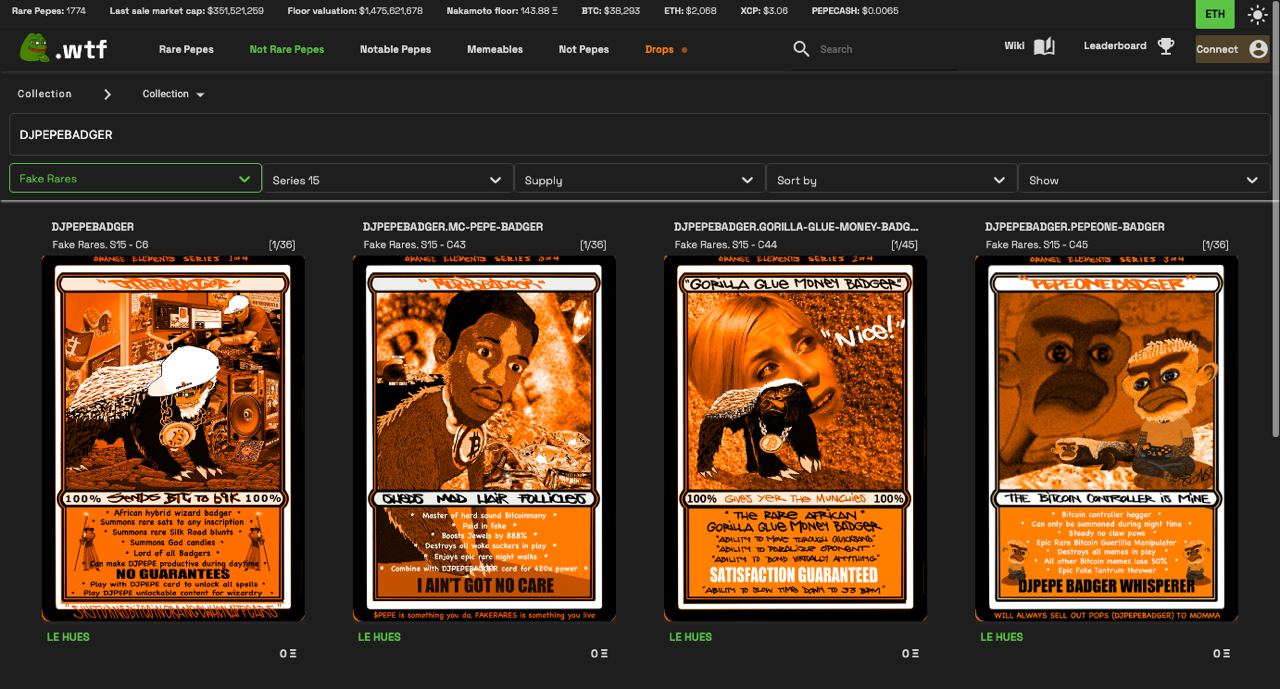
Task: Open the DJPEPEBADGER card image
Action: [x=173, y=438]
